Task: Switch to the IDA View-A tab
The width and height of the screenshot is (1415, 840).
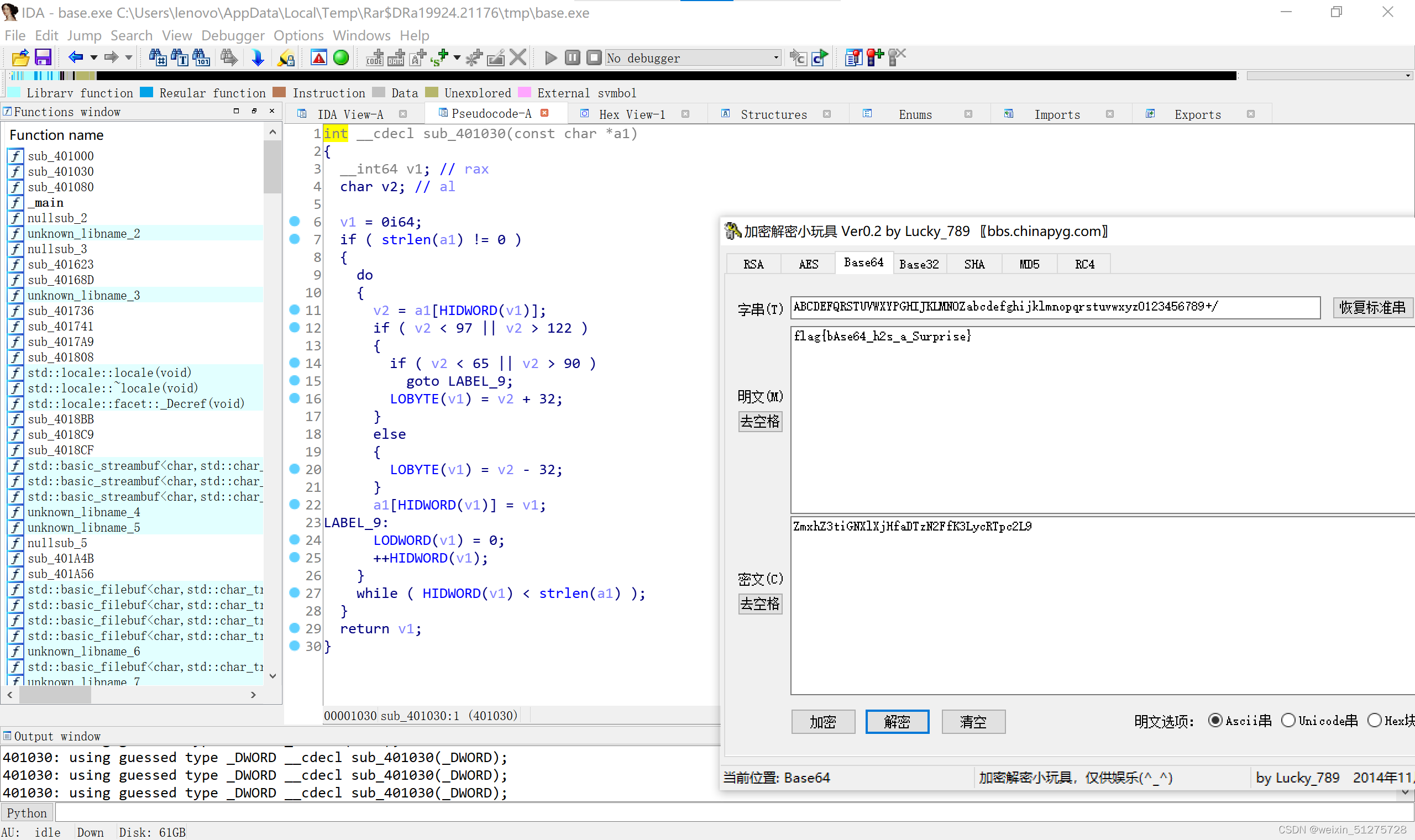Action: pyautogui.click(x=350, y=114)
